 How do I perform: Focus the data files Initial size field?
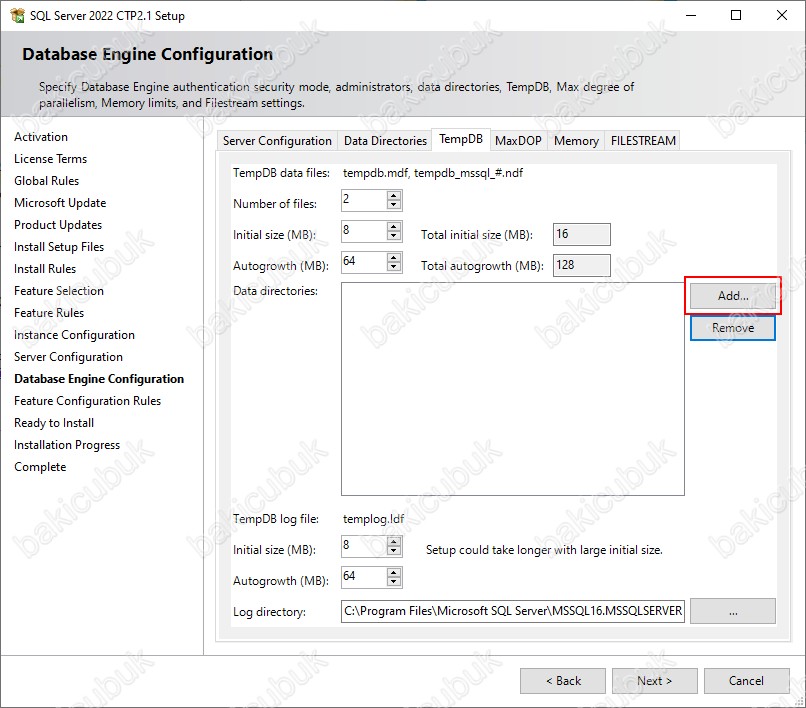pyautogui.click(x=364, y=231)
